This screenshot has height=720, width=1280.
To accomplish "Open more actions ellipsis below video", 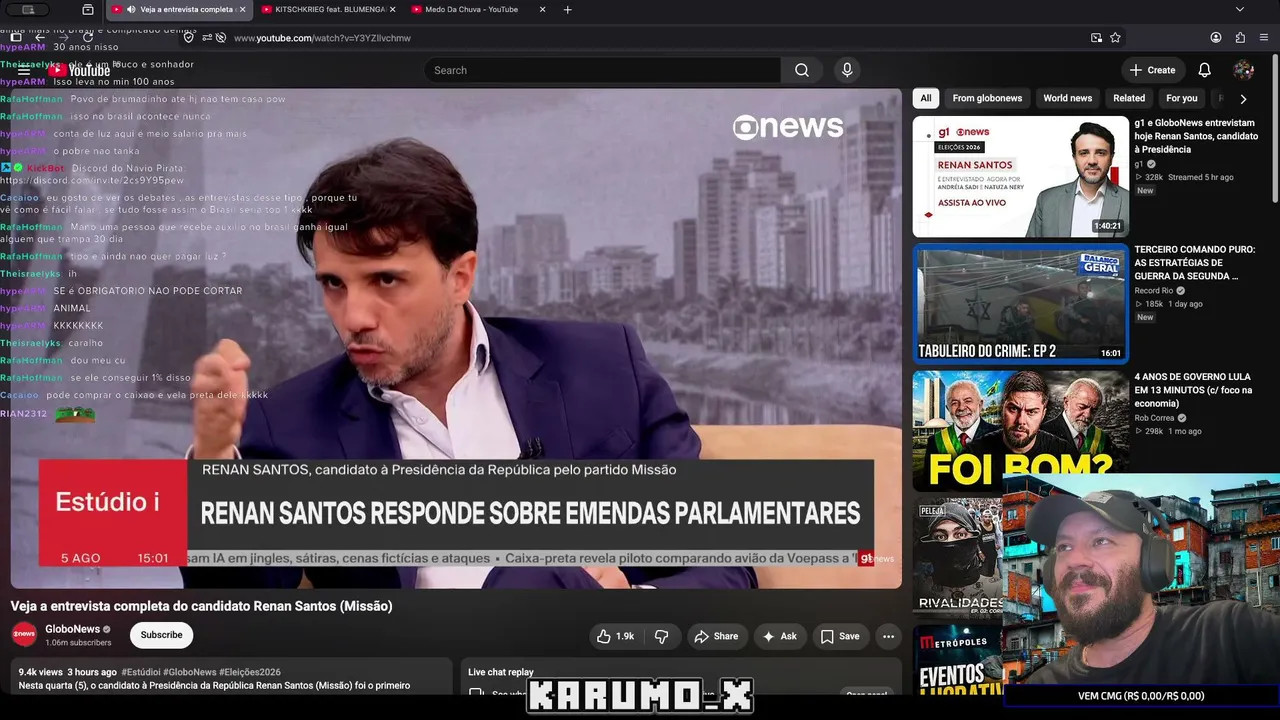I will pos(888,636).
